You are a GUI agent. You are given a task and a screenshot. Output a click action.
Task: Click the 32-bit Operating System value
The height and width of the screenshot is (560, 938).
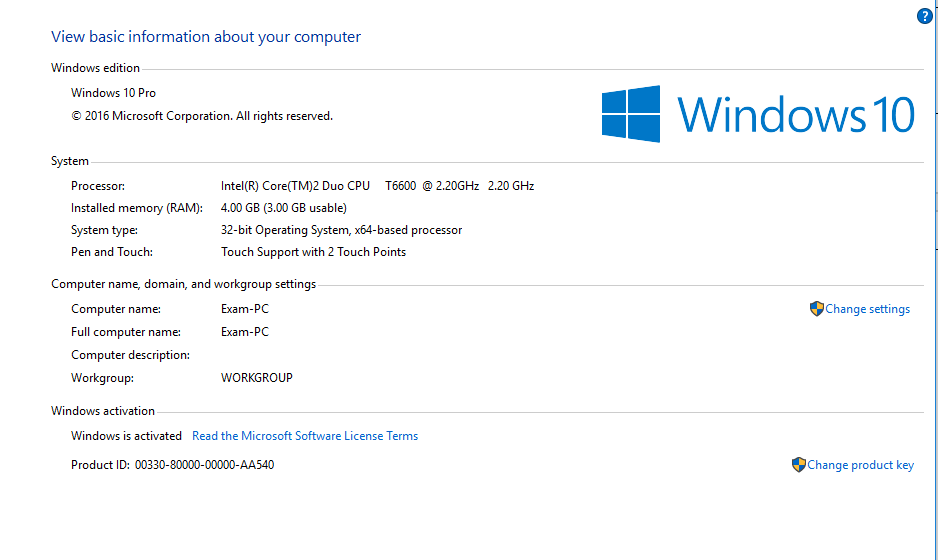click(341, 230)
